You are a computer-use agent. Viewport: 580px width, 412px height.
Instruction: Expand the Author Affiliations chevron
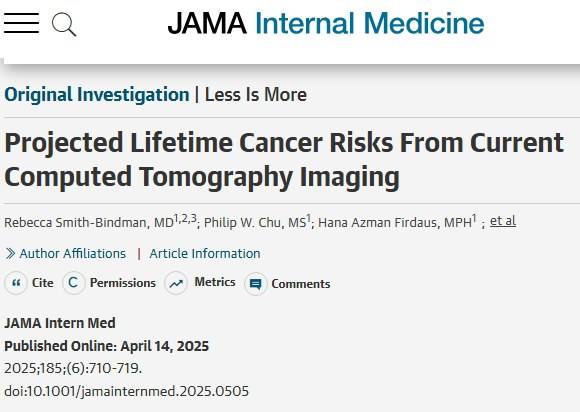tap(10, 254)
